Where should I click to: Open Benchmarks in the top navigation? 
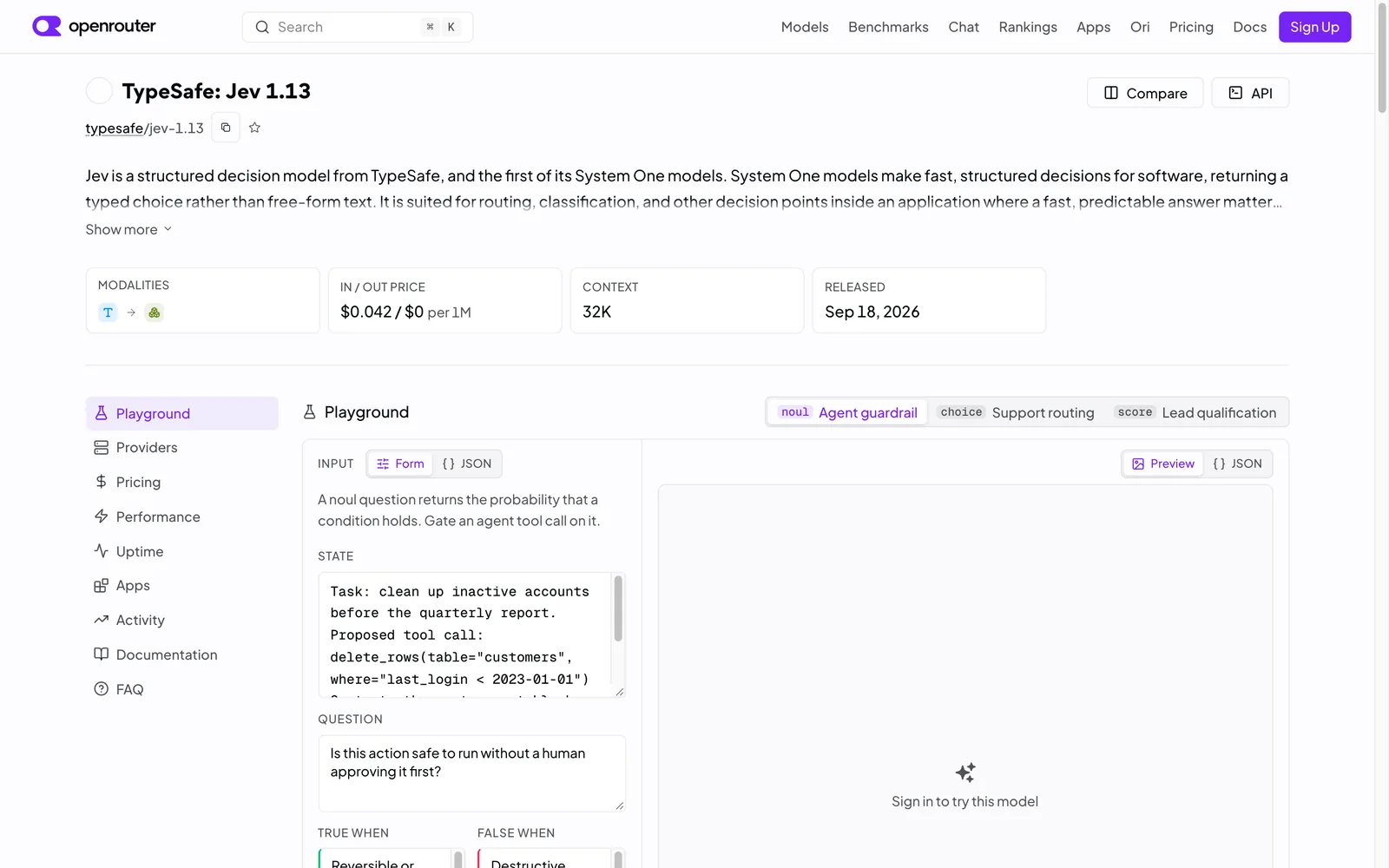pyautogui.click(x=888, y=27)
